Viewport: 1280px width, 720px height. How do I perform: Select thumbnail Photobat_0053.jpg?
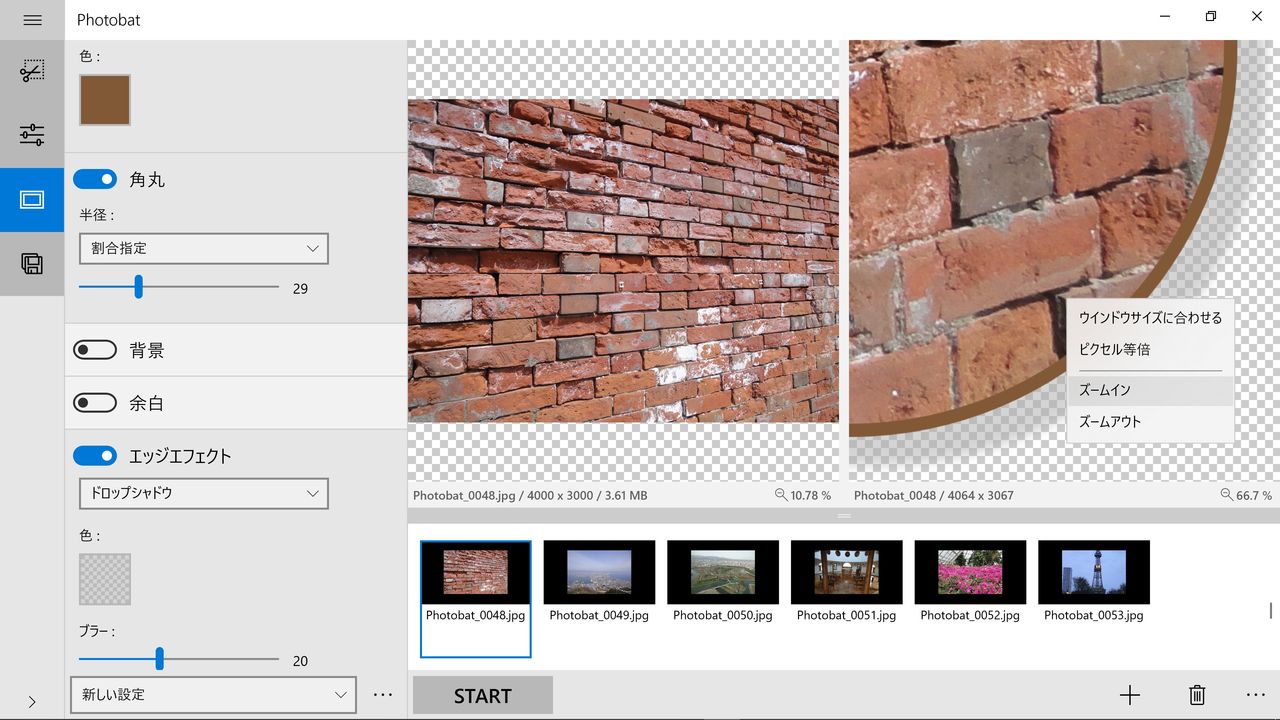pos(1094,583)
